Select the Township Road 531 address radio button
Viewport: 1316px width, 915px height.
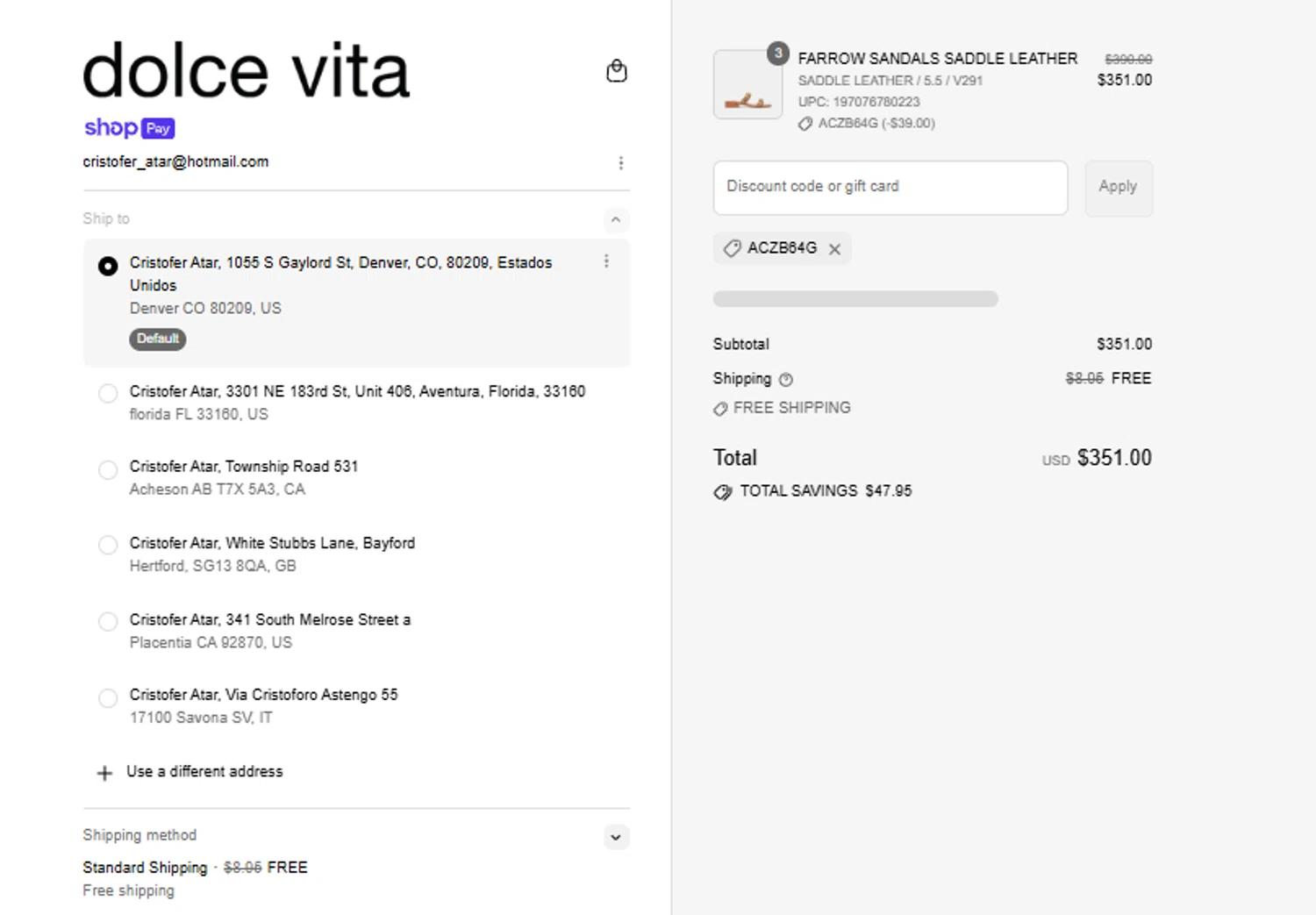(x=108, y=469)
